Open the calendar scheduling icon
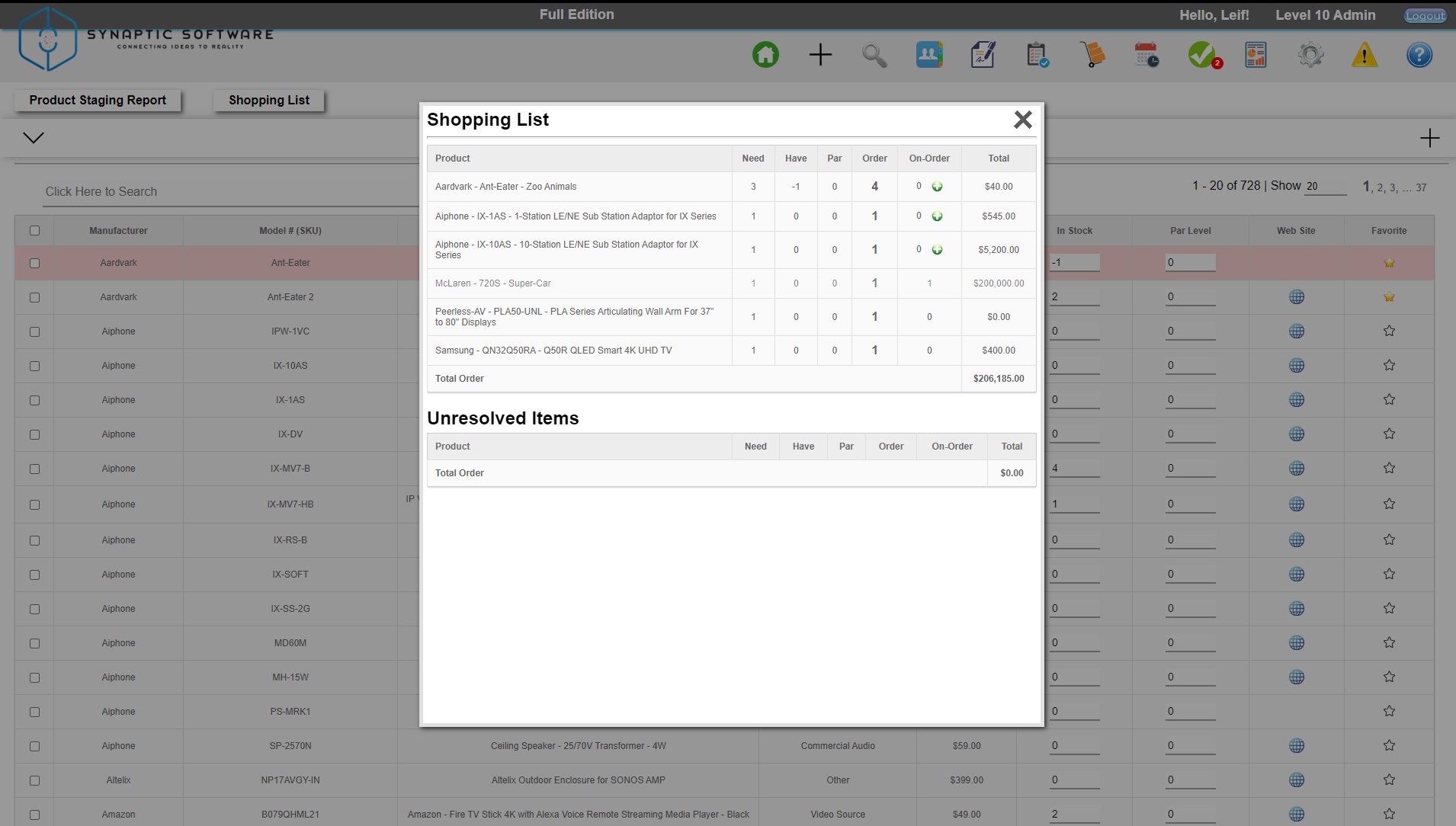This screenshot has height=826, width=1456. [x=1146, y=54]
